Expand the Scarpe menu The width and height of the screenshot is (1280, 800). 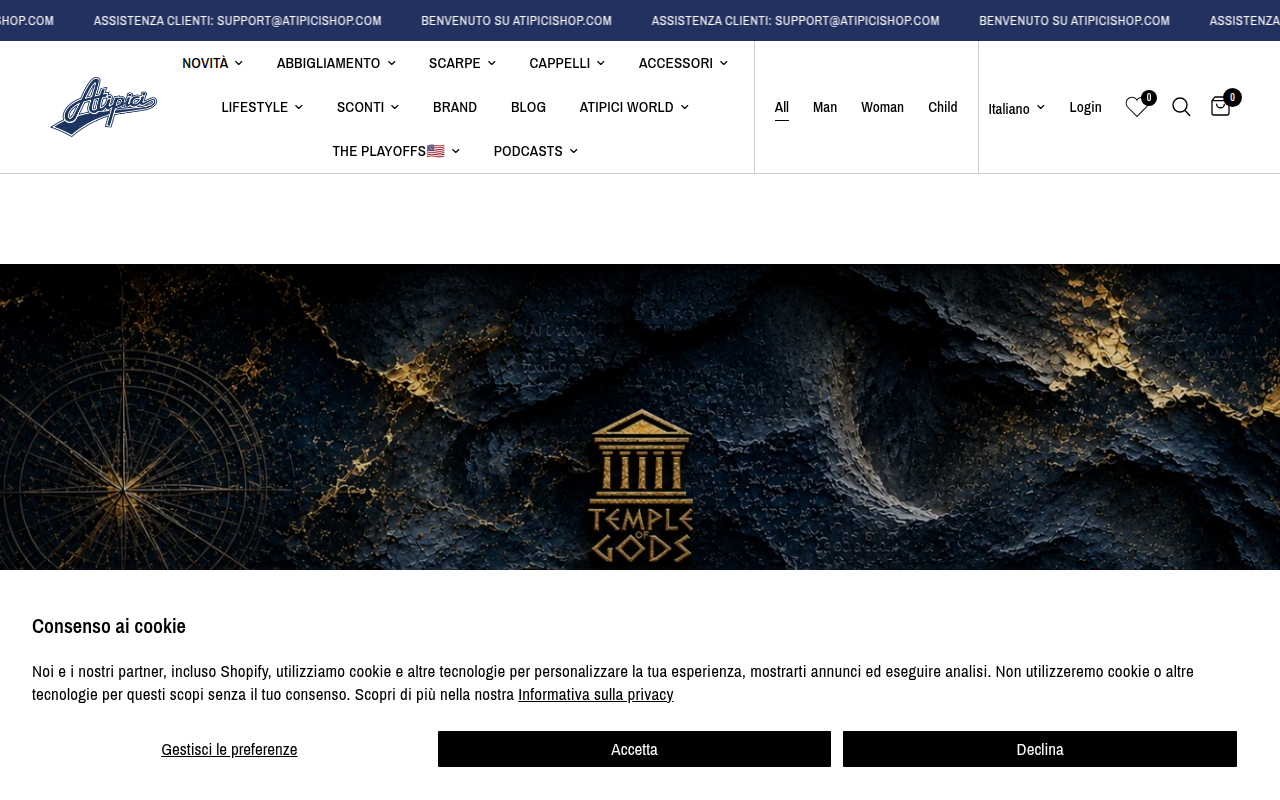point(462,63)
